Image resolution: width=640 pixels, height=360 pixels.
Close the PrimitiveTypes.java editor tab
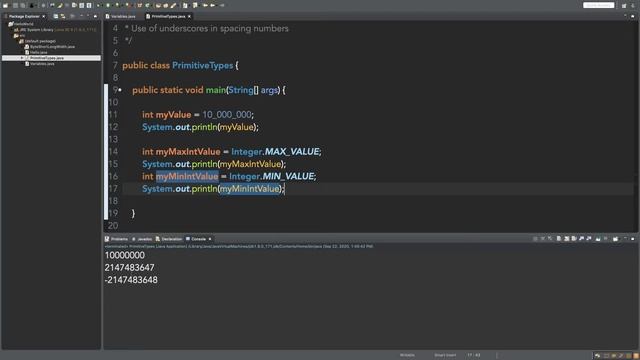point(189,16)
